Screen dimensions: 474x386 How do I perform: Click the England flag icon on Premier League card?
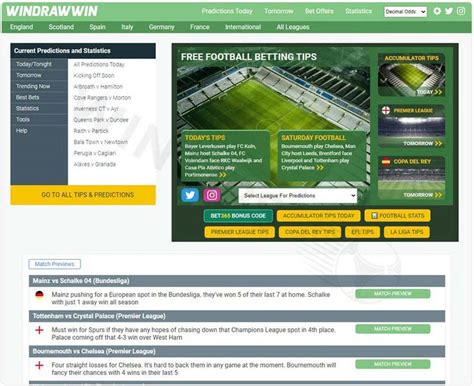click(386, 110)
